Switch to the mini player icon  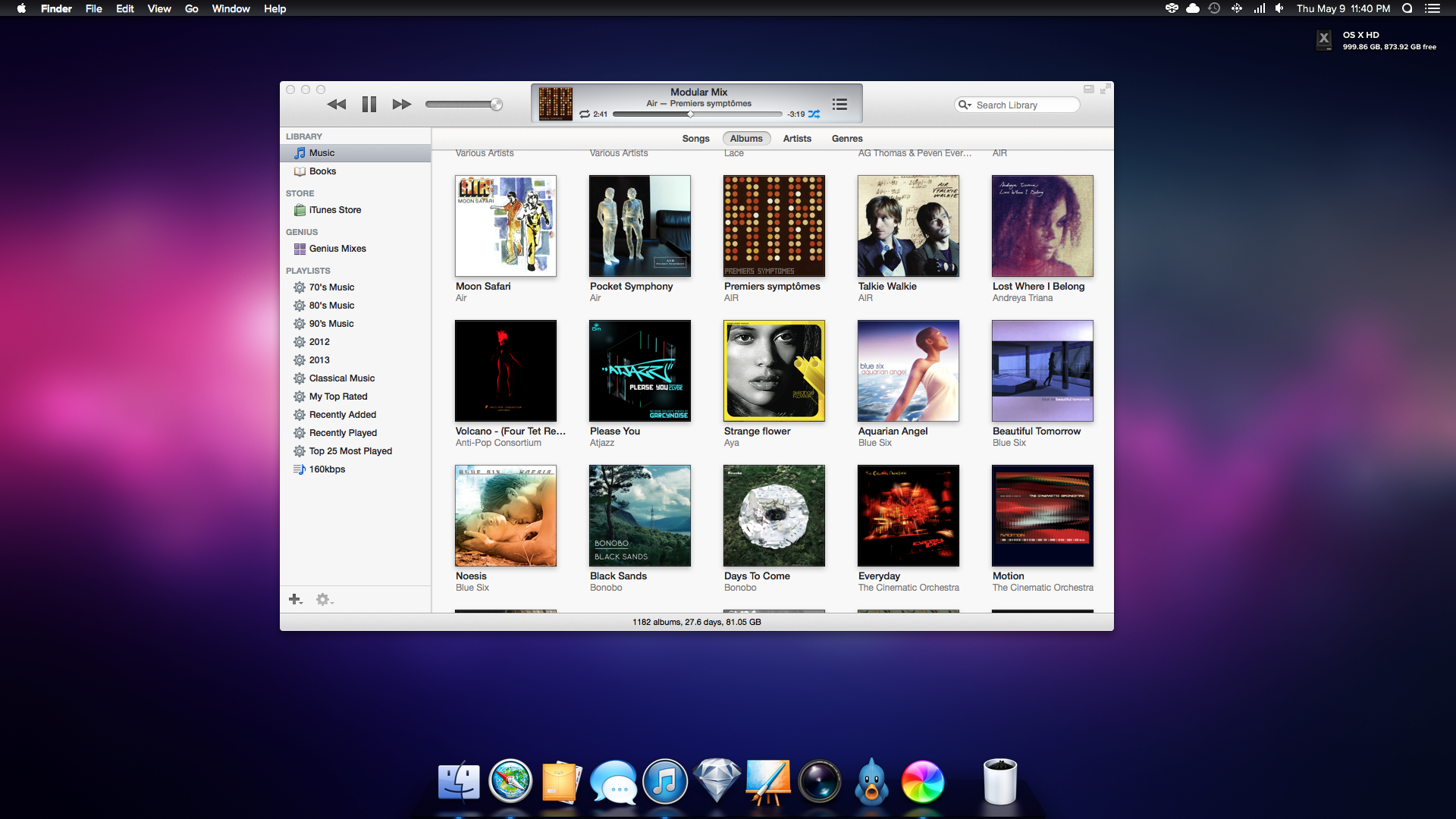(x=1089, y=89)
